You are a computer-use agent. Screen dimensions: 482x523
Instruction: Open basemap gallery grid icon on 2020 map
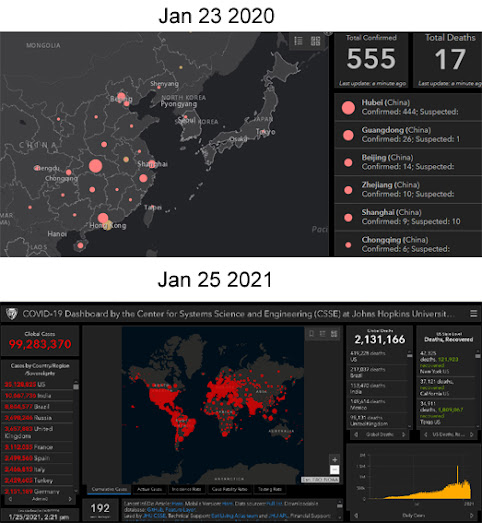[x=315, y=41]
